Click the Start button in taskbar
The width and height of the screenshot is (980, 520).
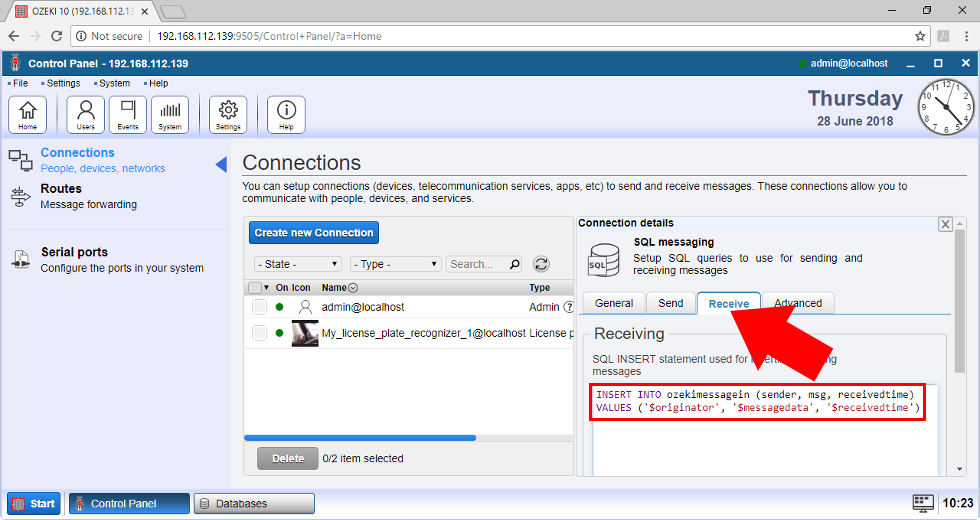coord(34,503)
